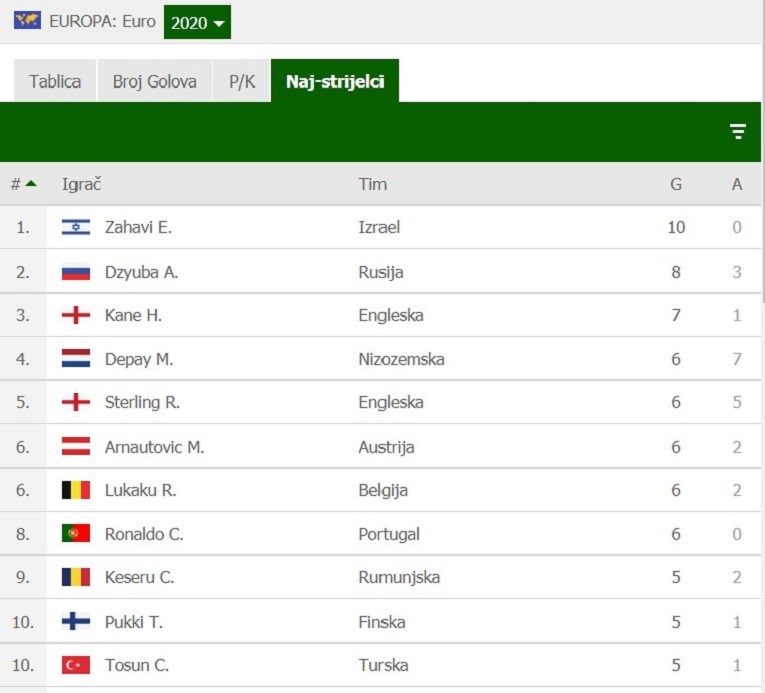This screenshot has width=765, height=693.
Task: Click the Finland flag beside Pukki T.
Action: (x=76, y=621)
